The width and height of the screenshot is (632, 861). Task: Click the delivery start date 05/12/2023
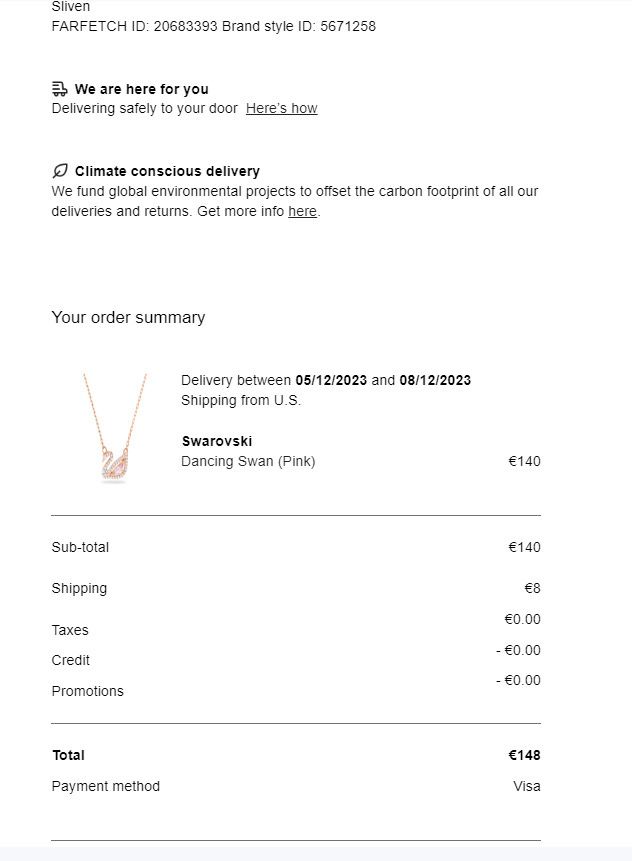(331, 381)
